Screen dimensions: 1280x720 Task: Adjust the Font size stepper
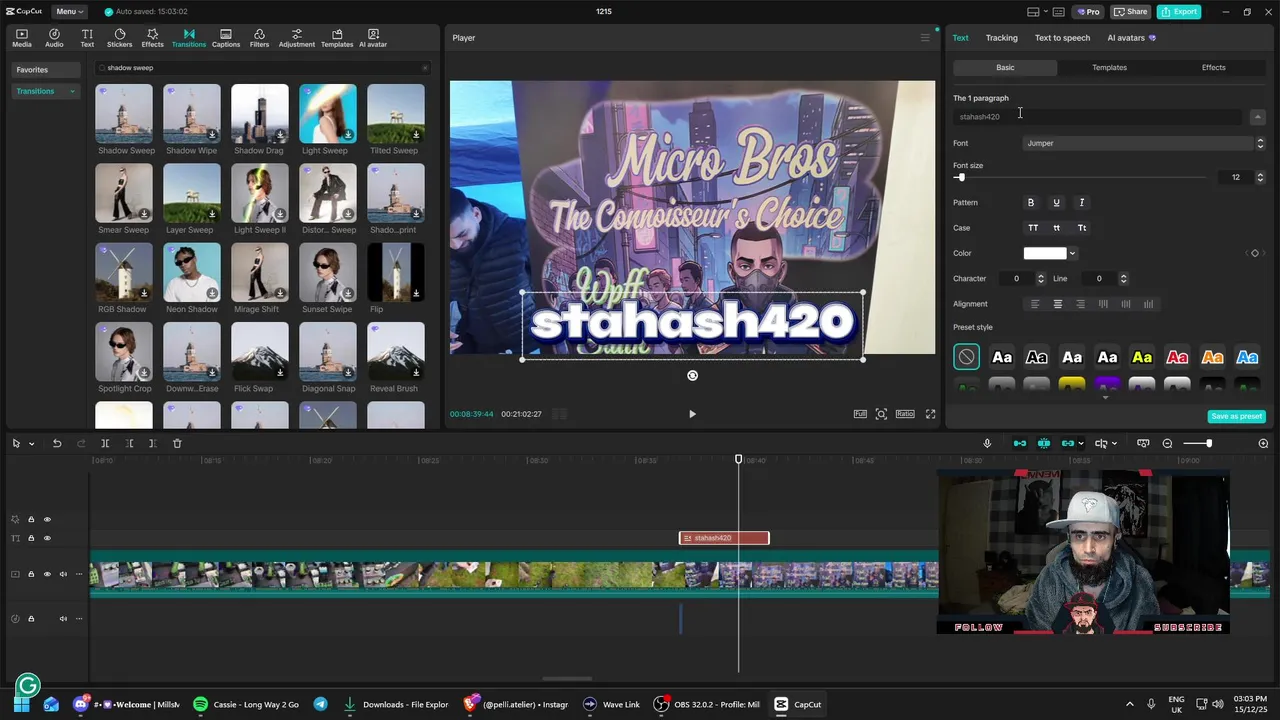click(1260, 177)
